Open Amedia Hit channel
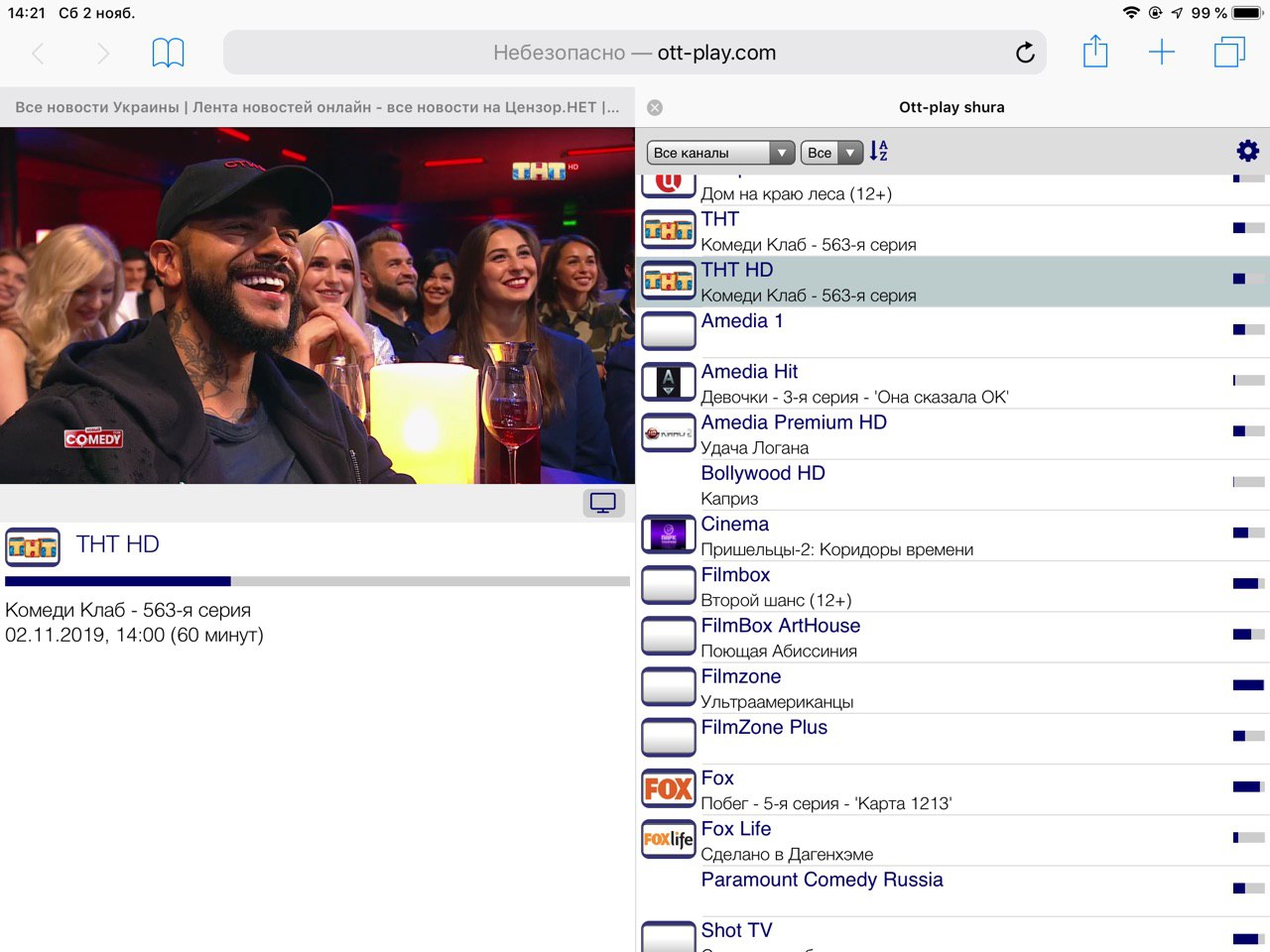1270x952 pixels. [952, 384]
